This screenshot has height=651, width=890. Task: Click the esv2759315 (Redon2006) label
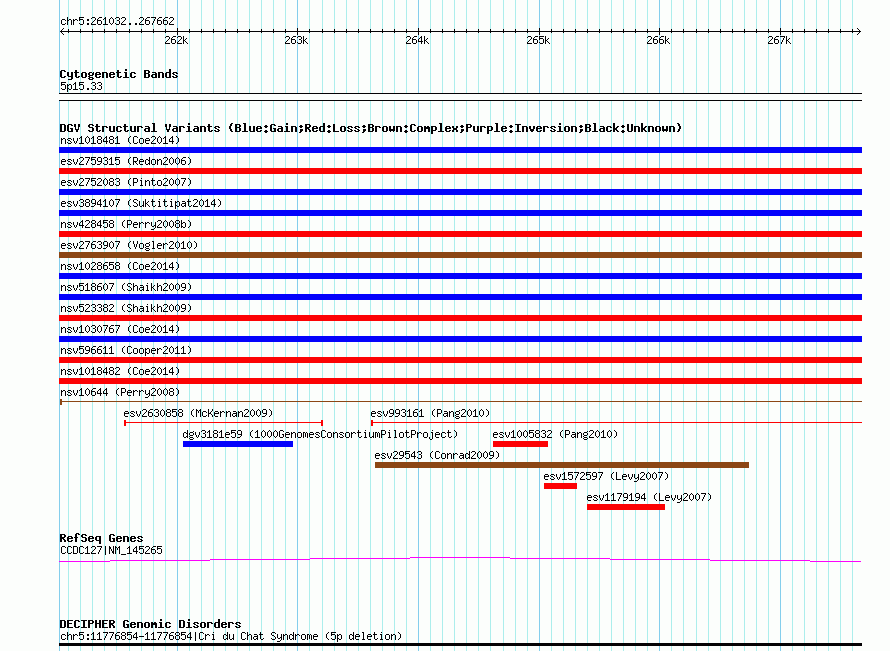125,161
